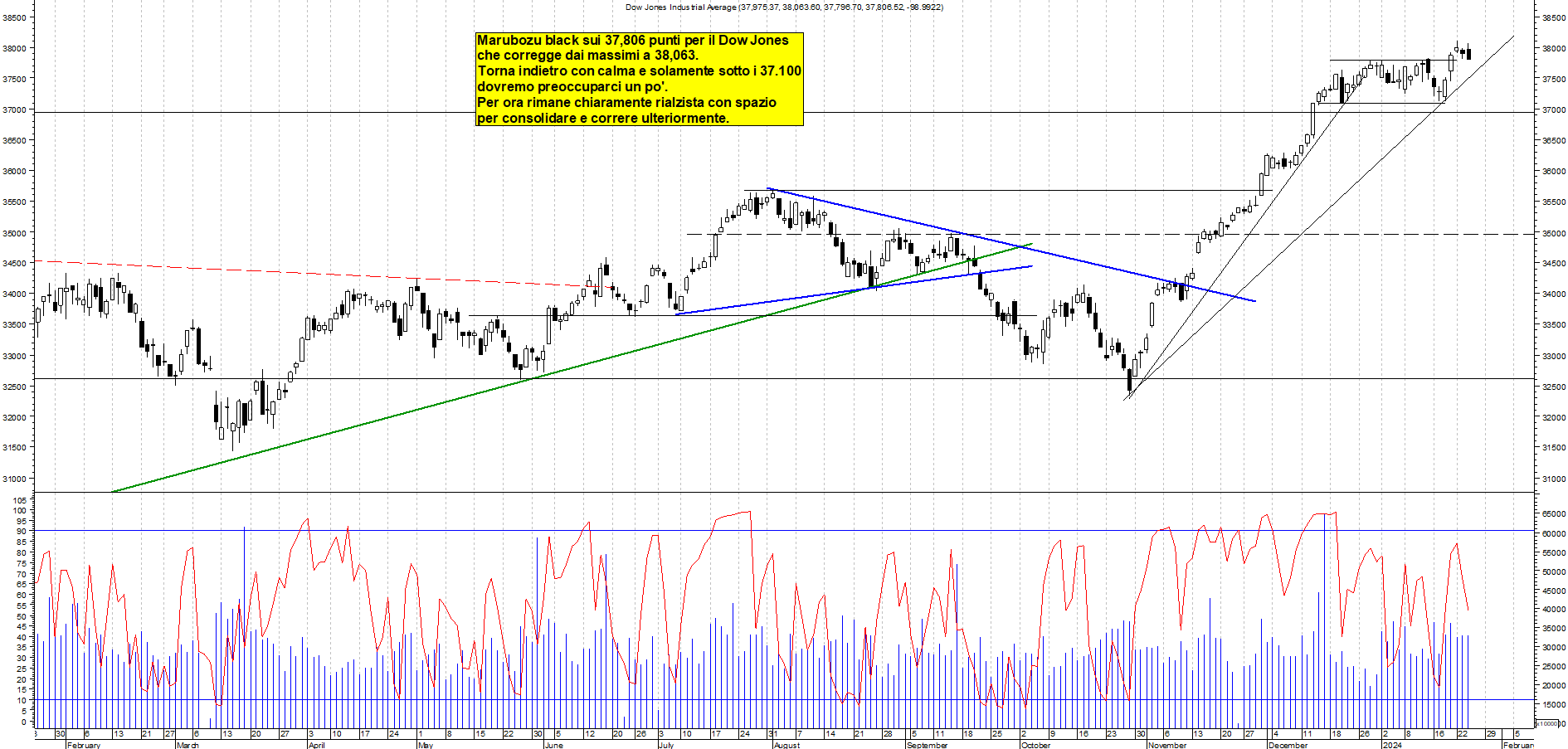Screen dimensions: 1568x749
Task: Click 90 on the left oscillator scale
Action: (x=22, y=532)
